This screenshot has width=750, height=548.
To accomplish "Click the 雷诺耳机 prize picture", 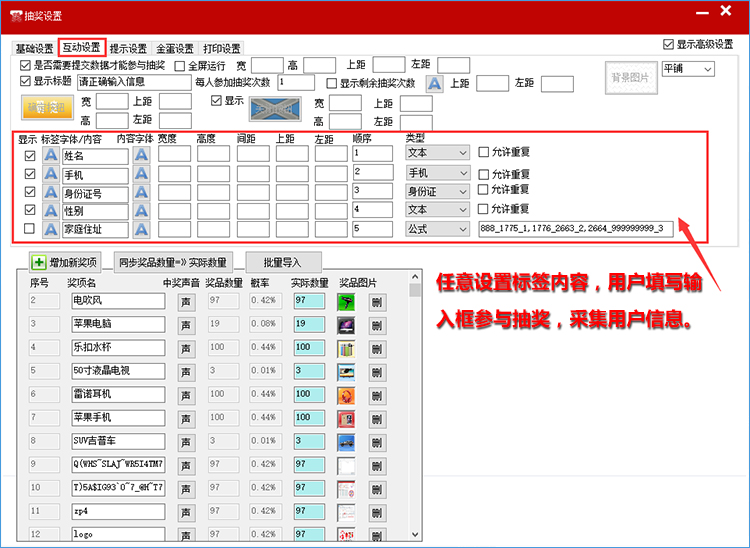I will click(x=346, y=395).
